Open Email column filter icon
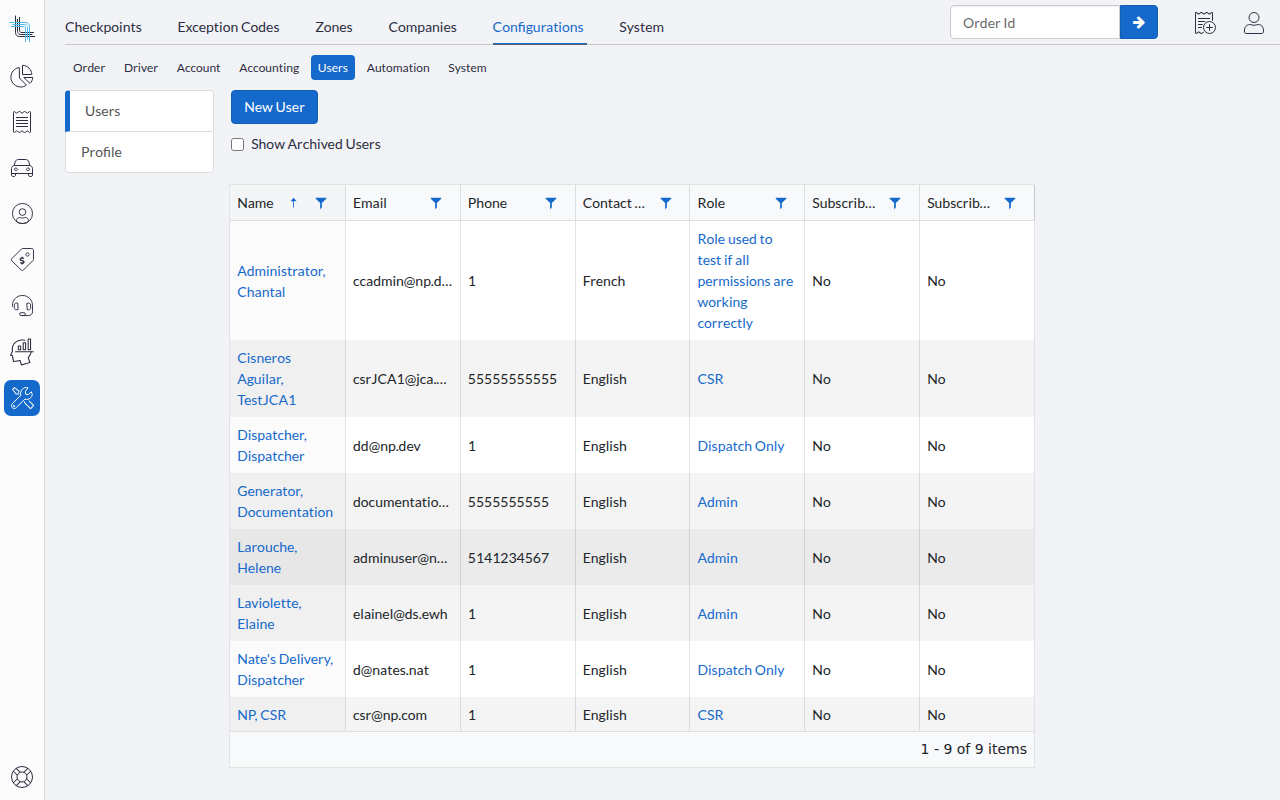 click(x=436, y=203)
